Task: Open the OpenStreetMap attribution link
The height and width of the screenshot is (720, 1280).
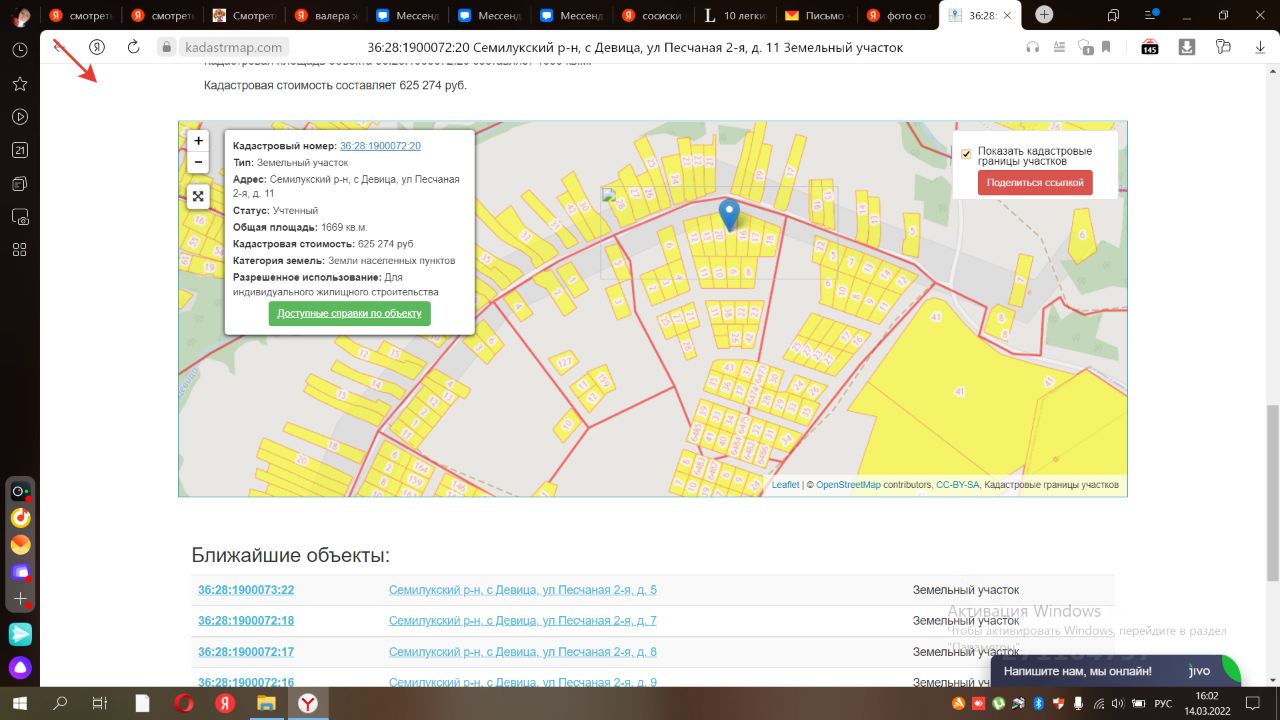Action: click(848, 485)
